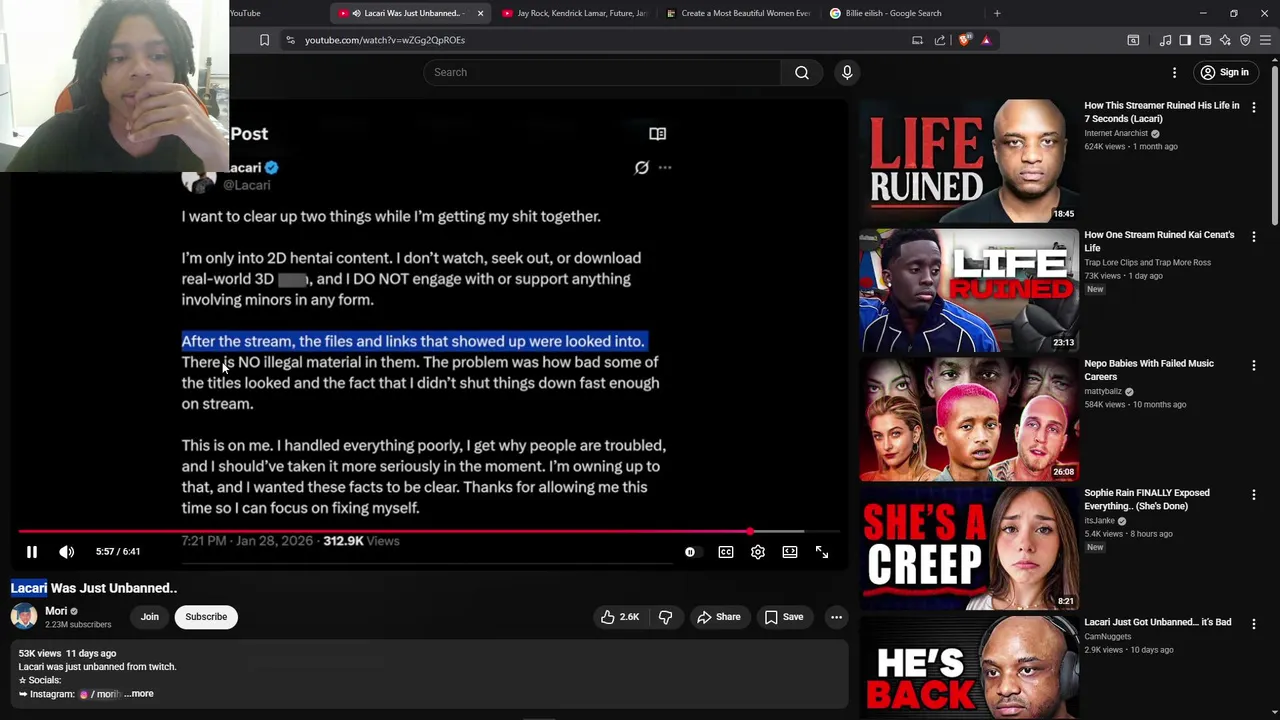This screenshot has width=1280, height=720.
Task: Open more actions menu under the video
Action: [836, 617]
